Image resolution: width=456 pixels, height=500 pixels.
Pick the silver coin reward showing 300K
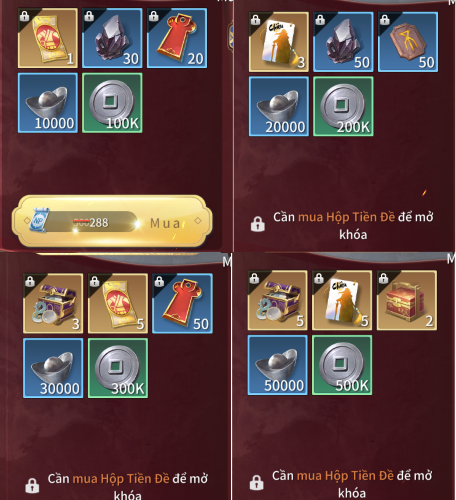coord(118,368)
